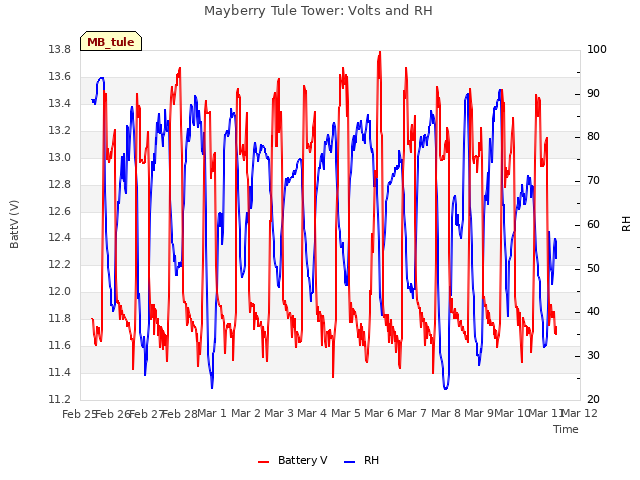Click the 11.2 left axis tick

pyautogui.click(x=60, y=399)
